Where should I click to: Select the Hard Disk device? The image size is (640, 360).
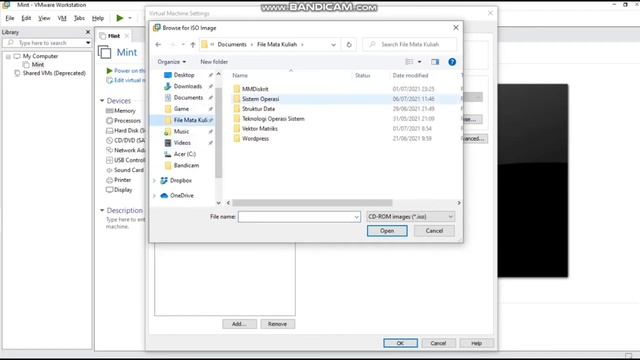pyautogui.click(x=125, y=130)
